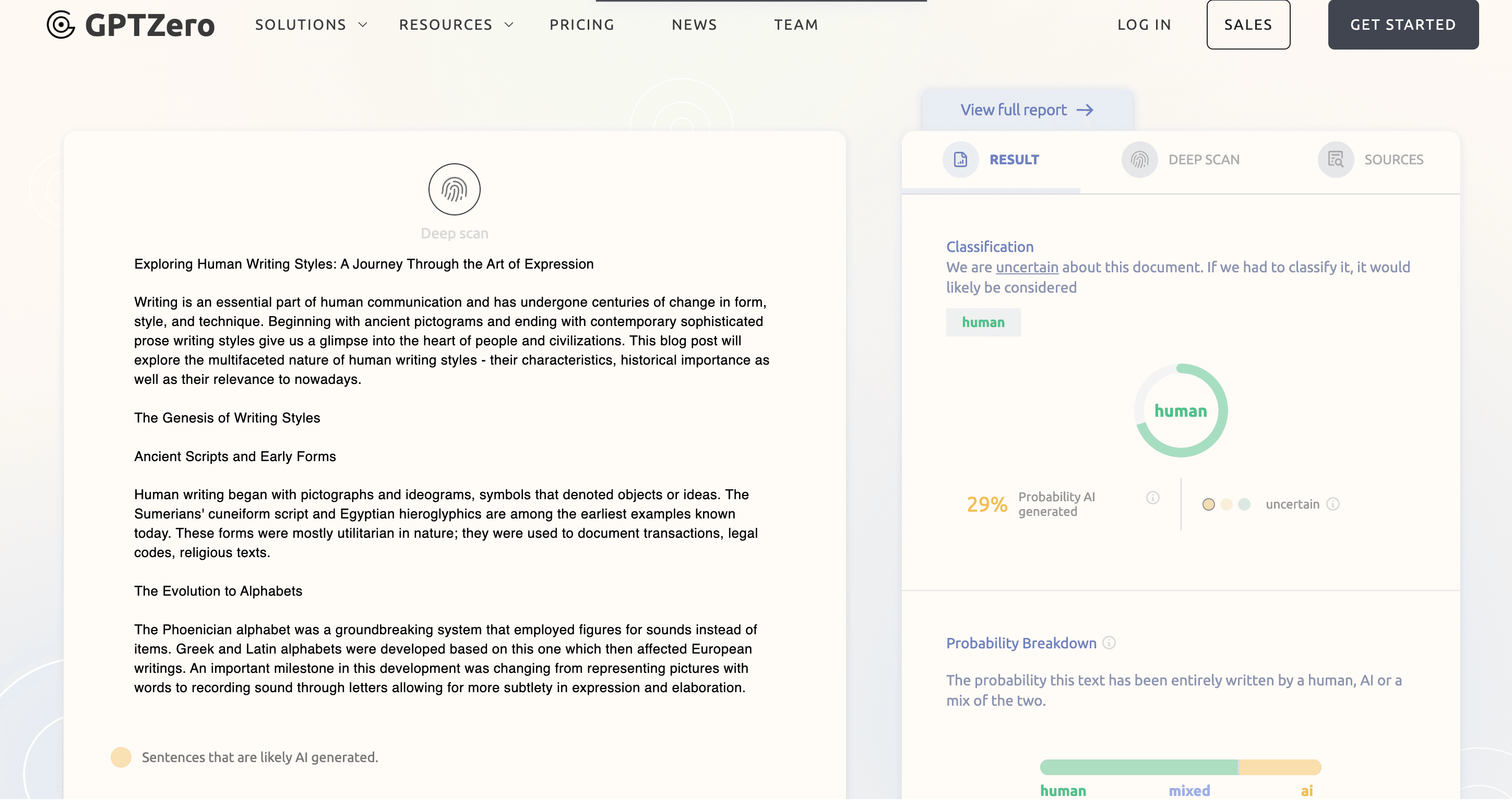Click the Sales button
This screenshot has height=809, width=1512.
pyautogui.click(x=1248, y=25)
